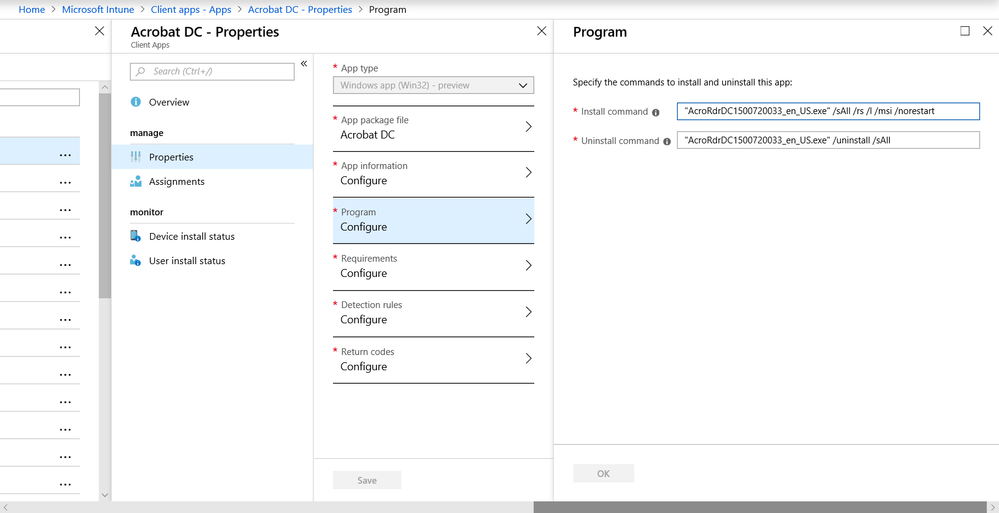The width and height of the screenshot is (999, 513).
Task: Click the scroll down arrow in the apps list
Action: coord(105,495)
